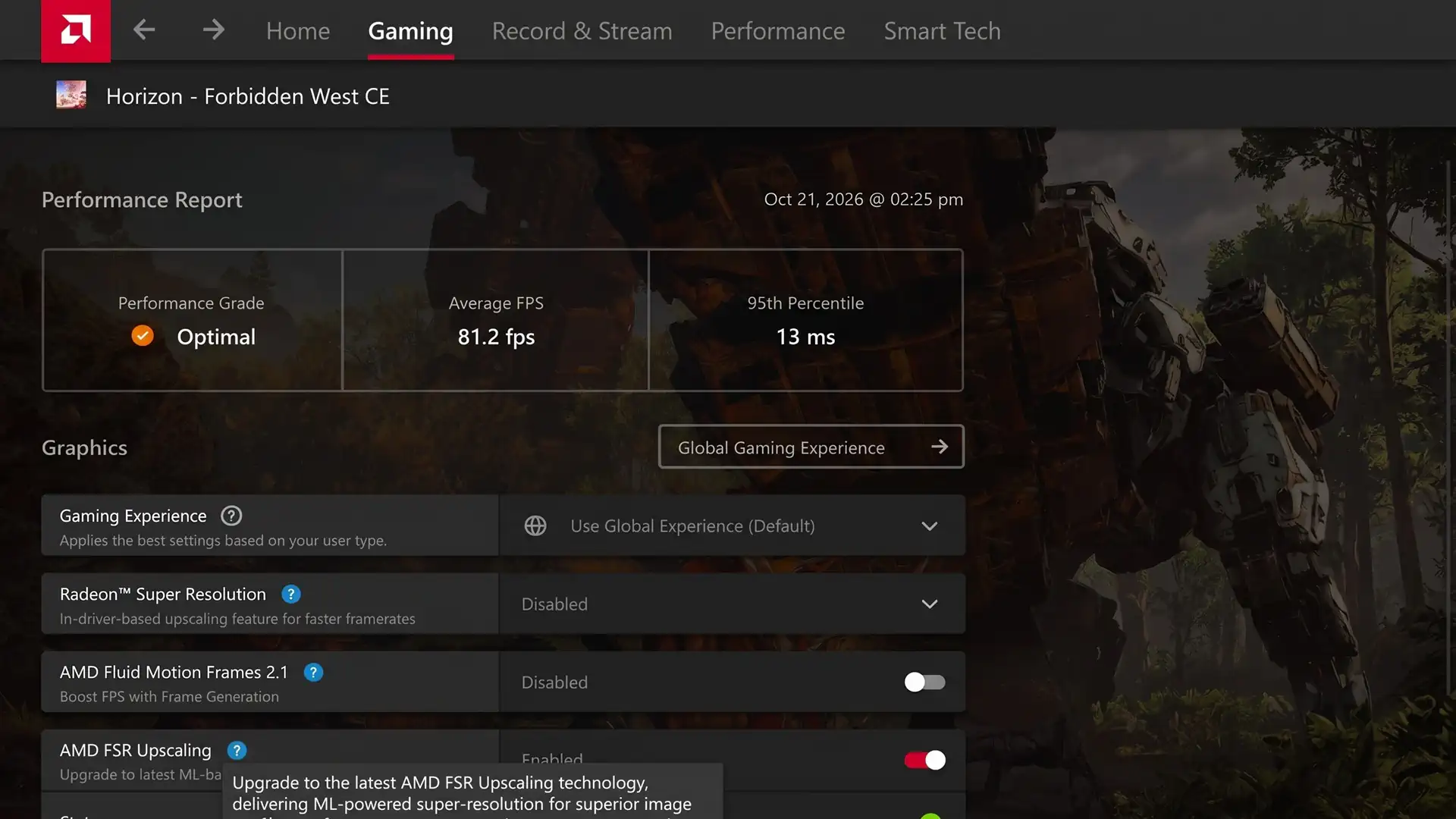1456x819 pixels.
Task: Click the report date Oct 21, 2026
Action: (864, 199)
